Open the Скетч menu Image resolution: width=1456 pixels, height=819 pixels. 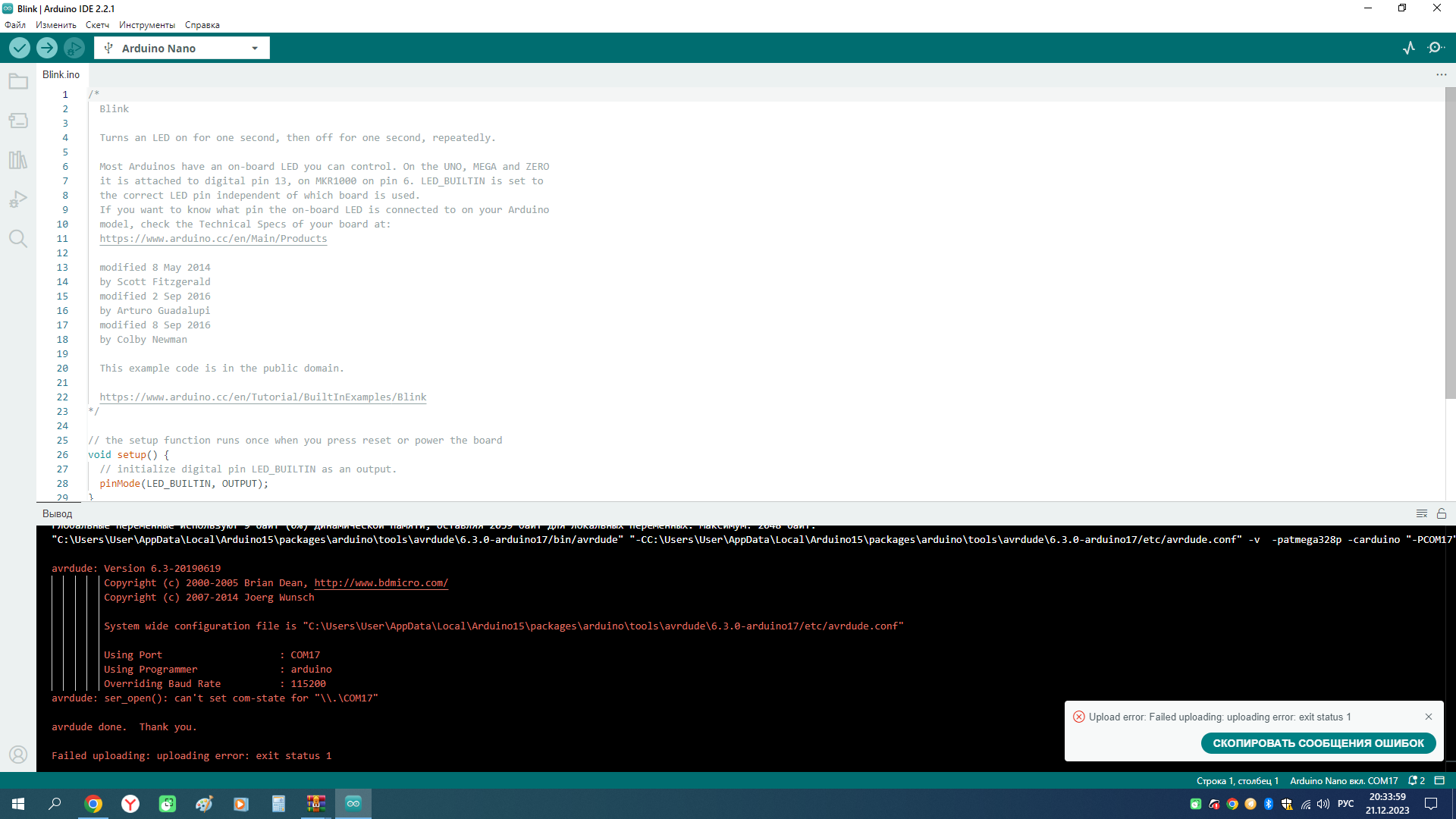click(x=97, y=25)
